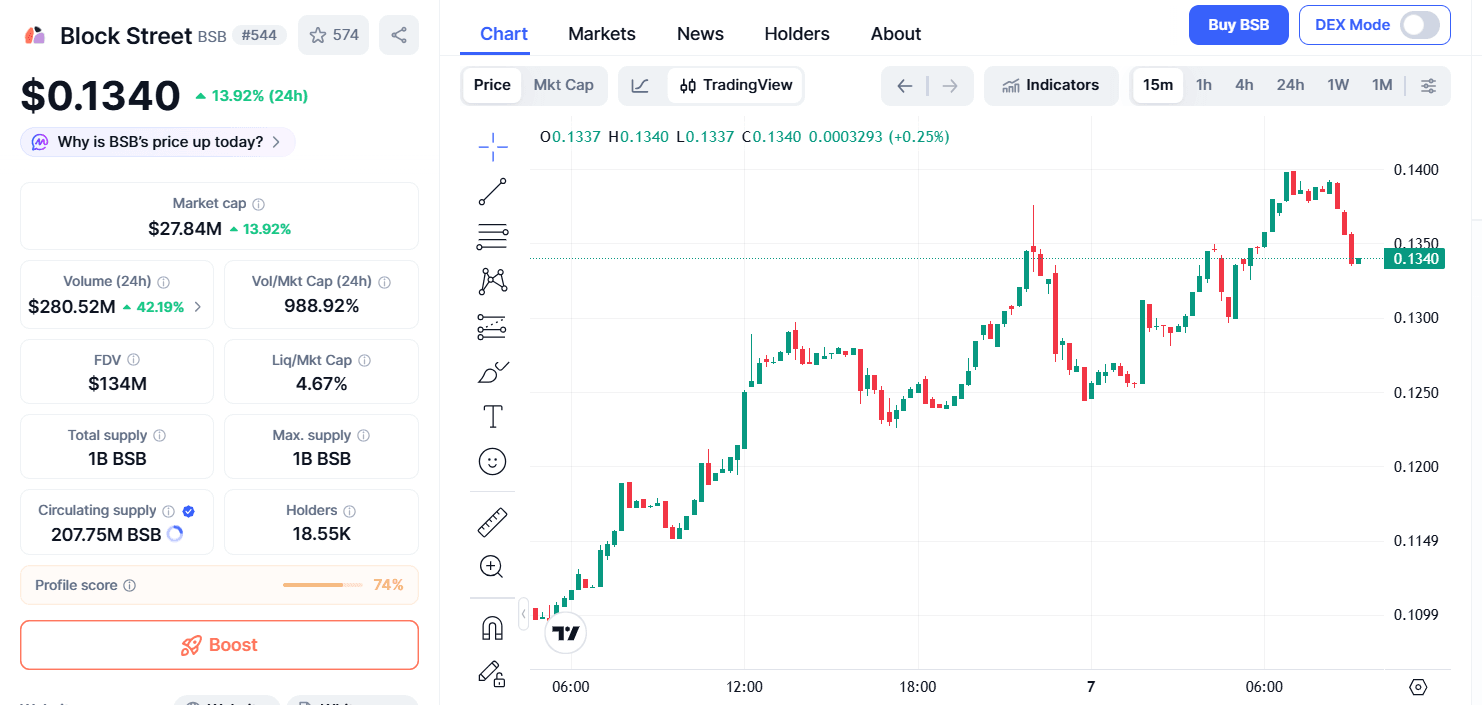Expand Why is BSB's price up today
The height and width of the screenshot is (705, 1482).
(x=158, y=142)
